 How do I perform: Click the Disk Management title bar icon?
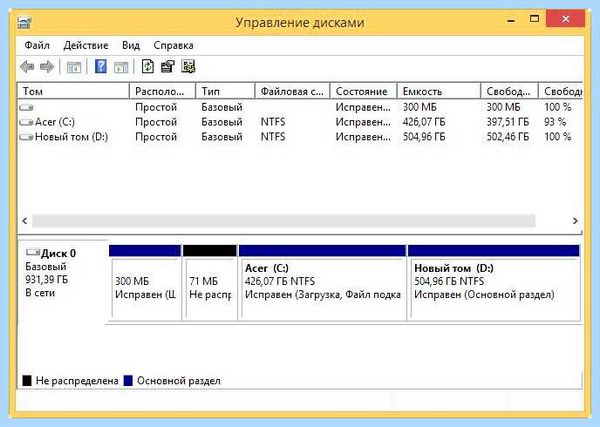tap(24, 22)
